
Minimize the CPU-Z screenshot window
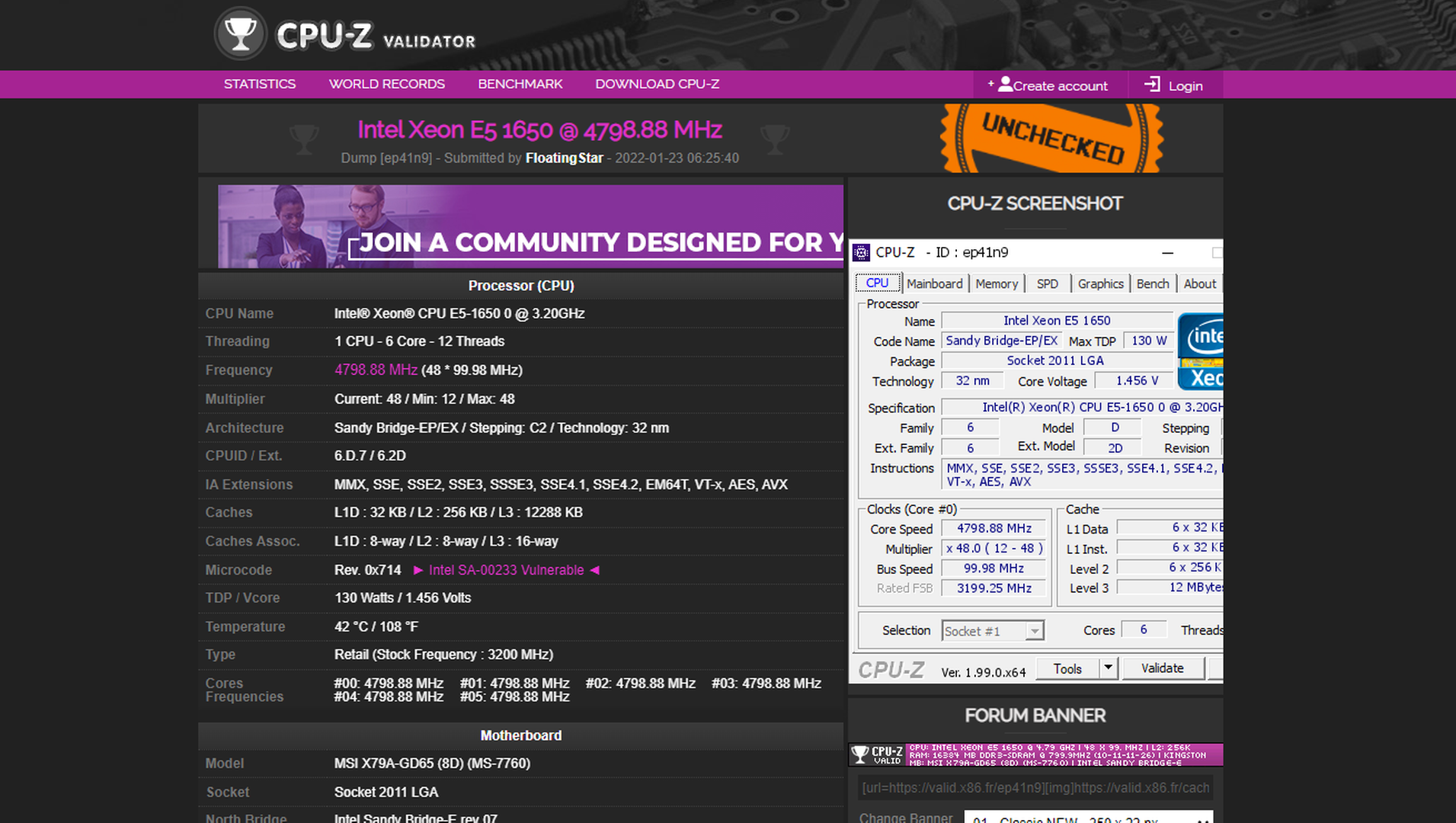1167,252
